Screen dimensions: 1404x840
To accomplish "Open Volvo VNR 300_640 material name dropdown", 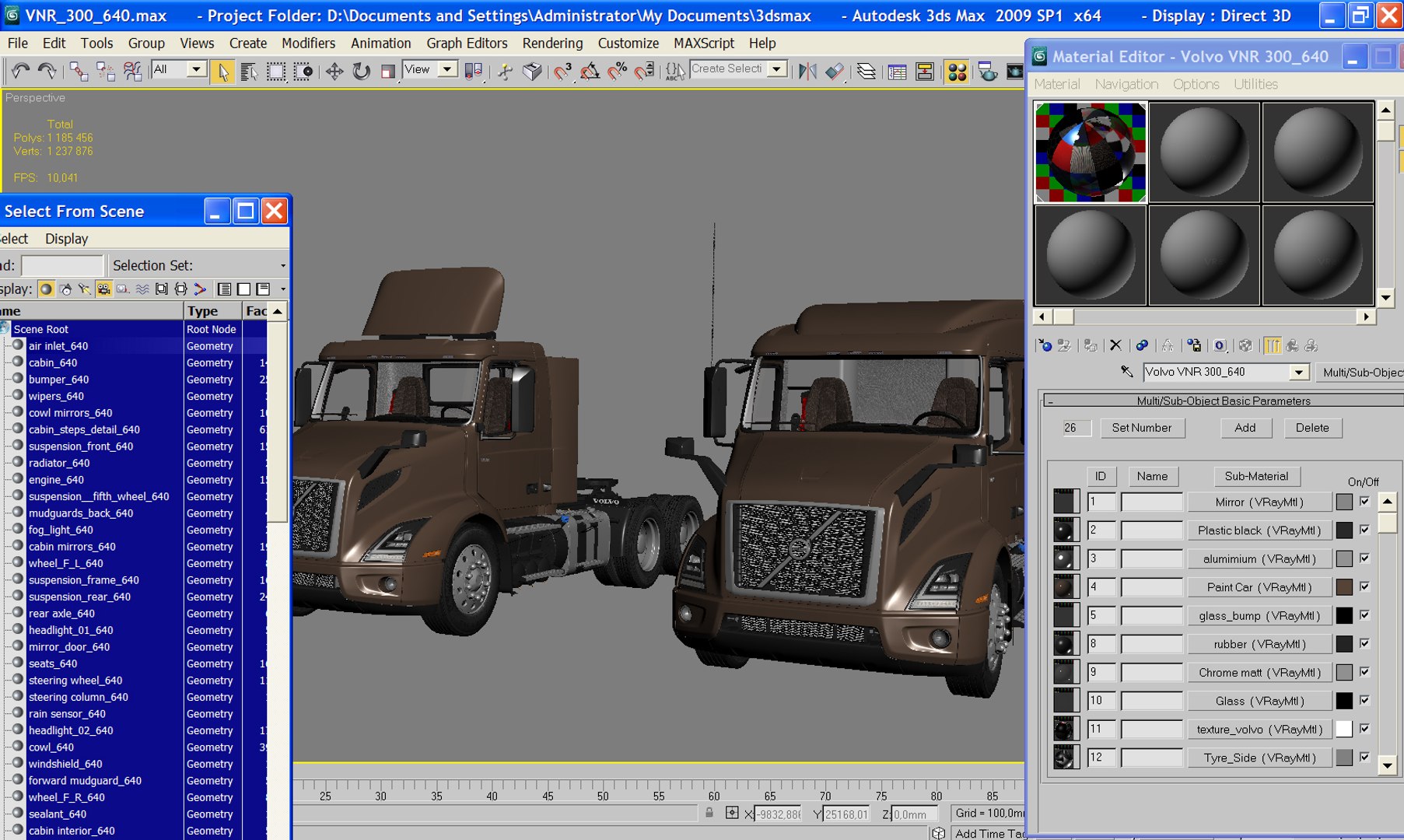I will point(1298,373).
